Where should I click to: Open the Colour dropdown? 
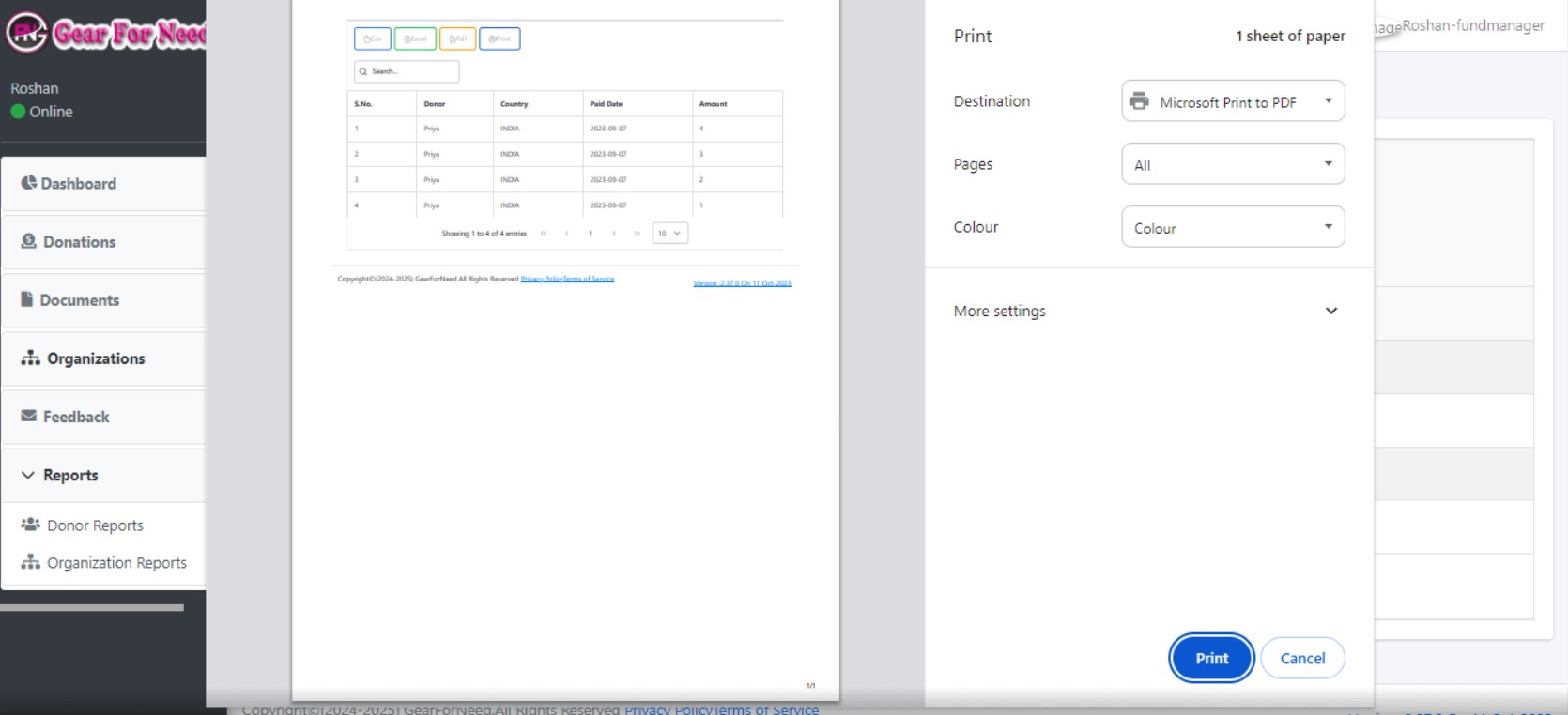point(1233,227)
